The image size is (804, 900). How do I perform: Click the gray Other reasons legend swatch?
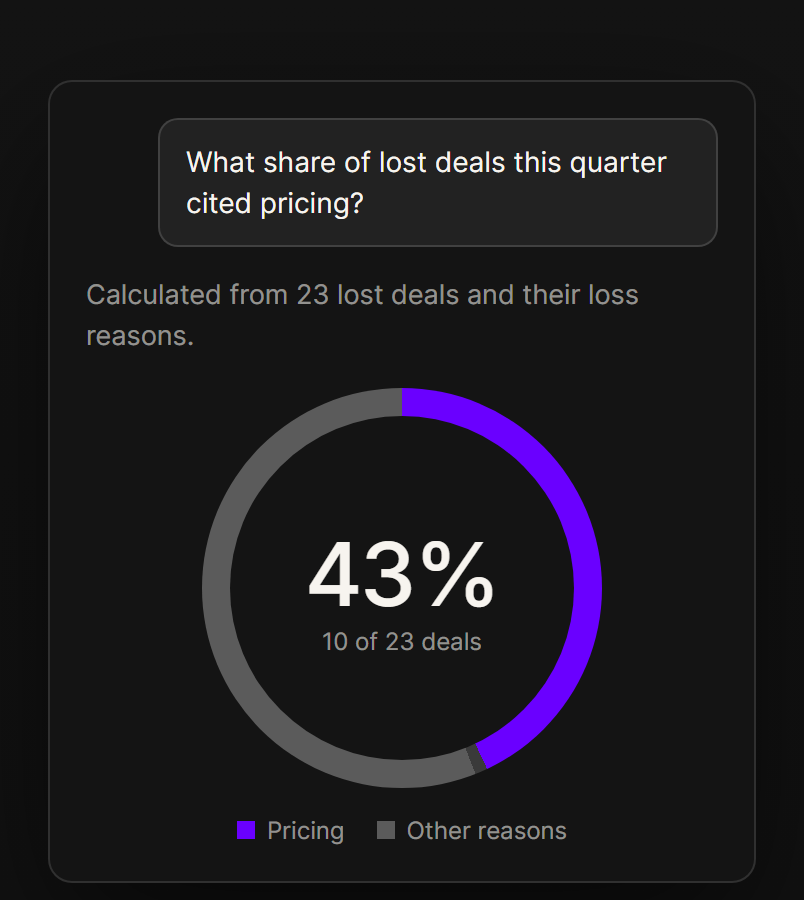pyautogui.click(x=386, y=830)
